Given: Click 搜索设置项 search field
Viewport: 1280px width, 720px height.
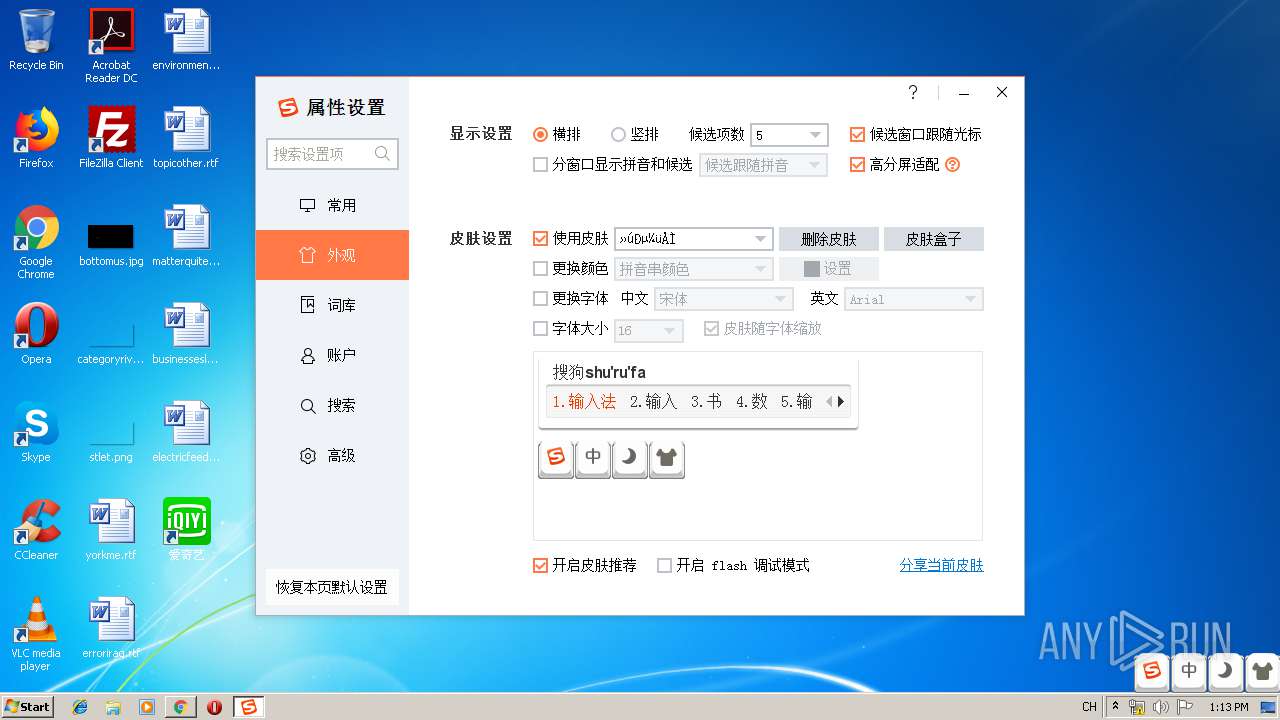Looking at the screenshot, I should (x=332, y=154).
